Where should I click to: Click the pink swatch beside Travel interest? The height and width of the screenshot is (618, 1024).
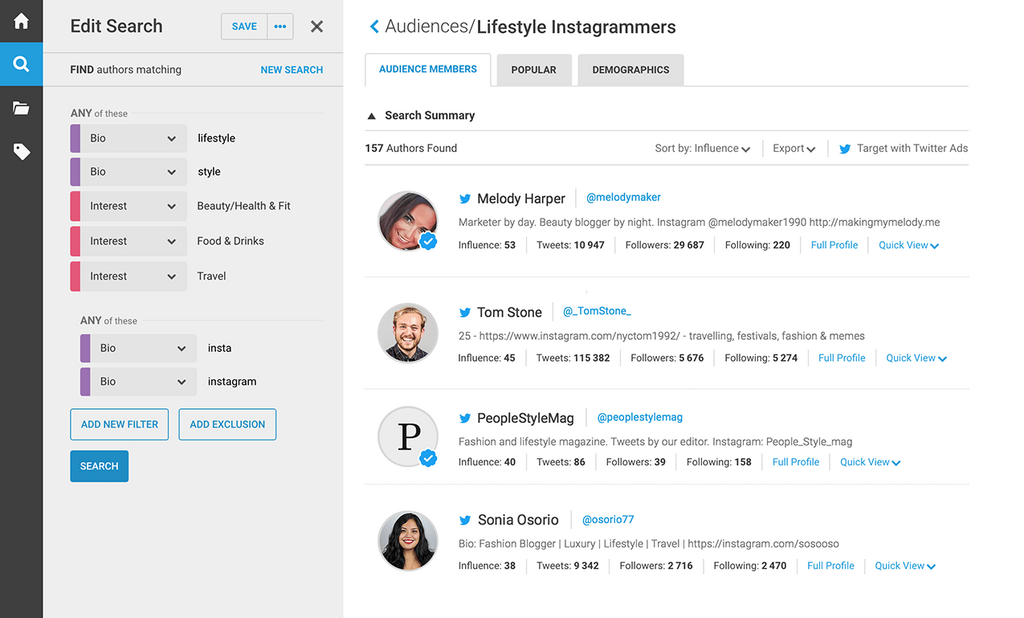pyautogui.click(x=75, y=276)
